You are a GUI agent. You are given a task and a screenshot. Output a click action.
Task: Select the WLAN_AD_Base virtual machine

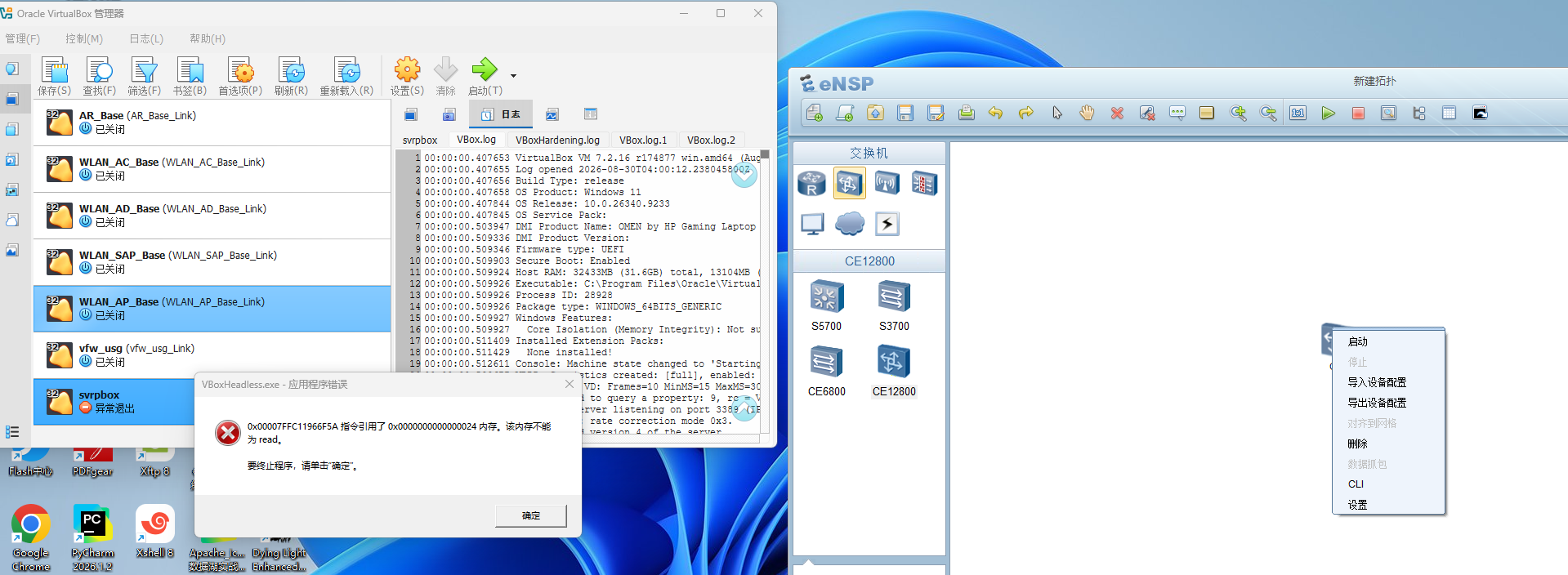click(212, 216)
